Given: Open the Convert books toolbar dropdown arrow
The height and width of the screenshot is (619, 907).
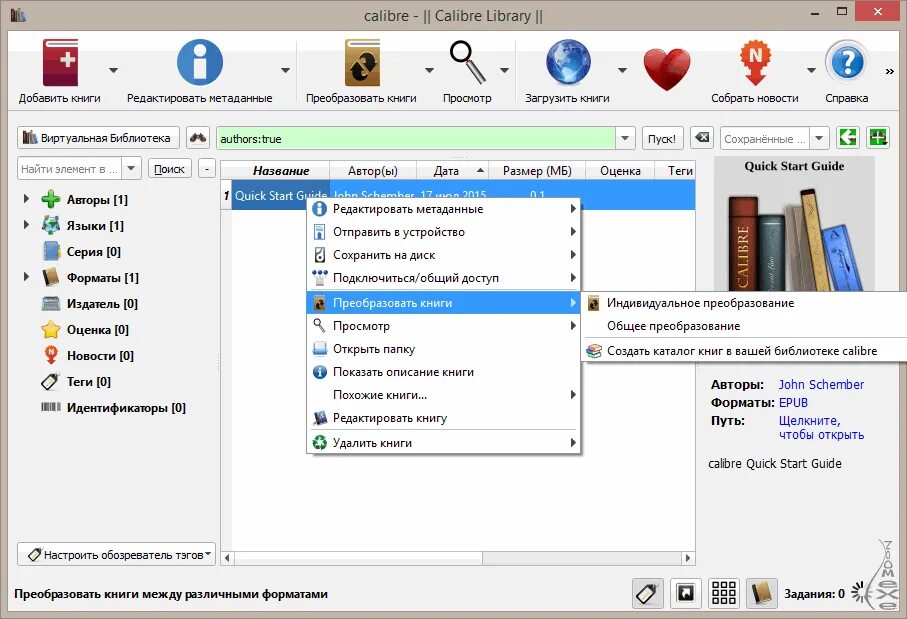Looking at the screenshot, I should (x=429, y=70).
